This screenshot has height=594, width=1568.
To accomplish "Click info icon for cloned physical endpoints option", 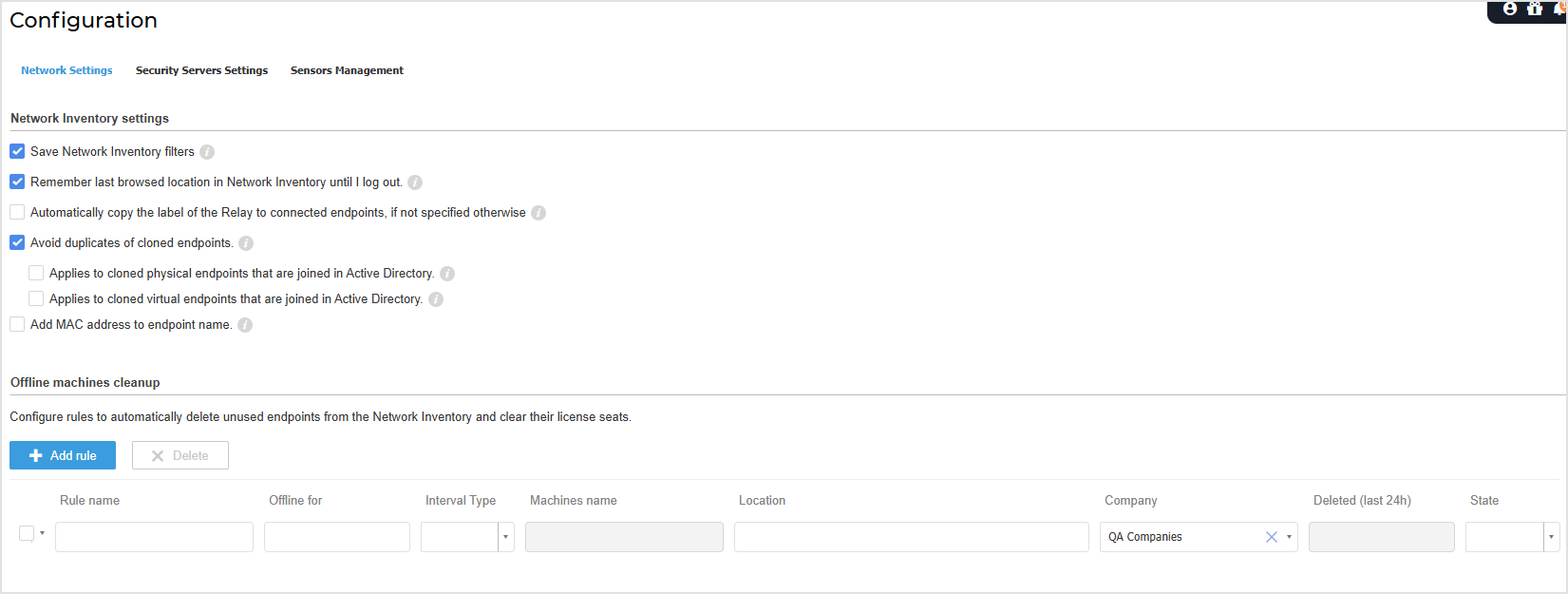I will click(x=447, y=274).
